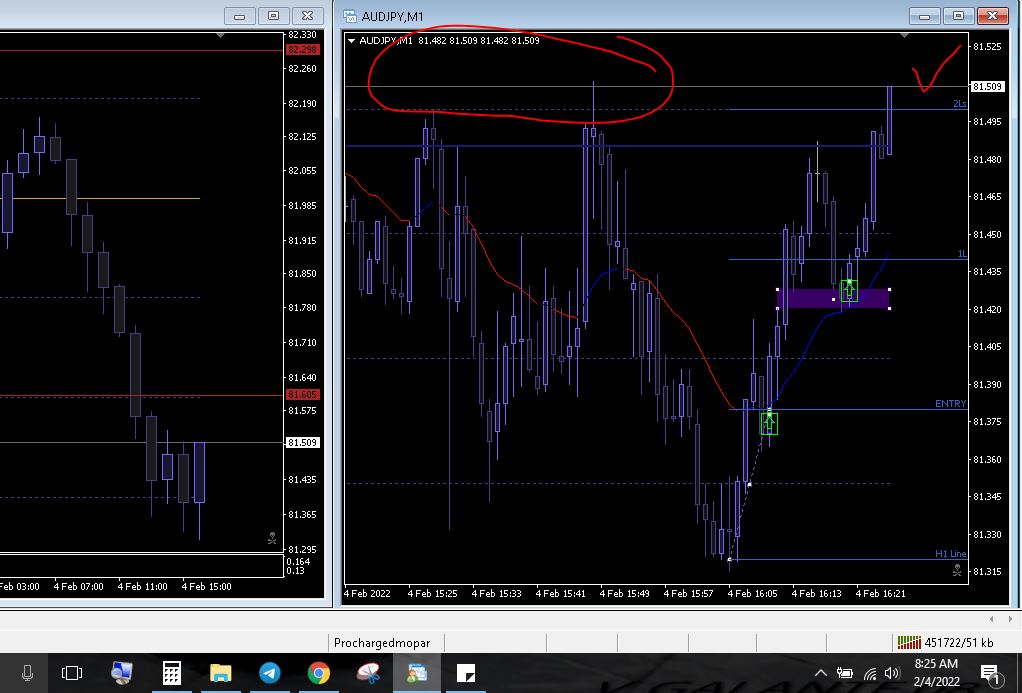Click the AUDJPY,M1 window title icon
The image size is (1022, 693).
[350, 16]
